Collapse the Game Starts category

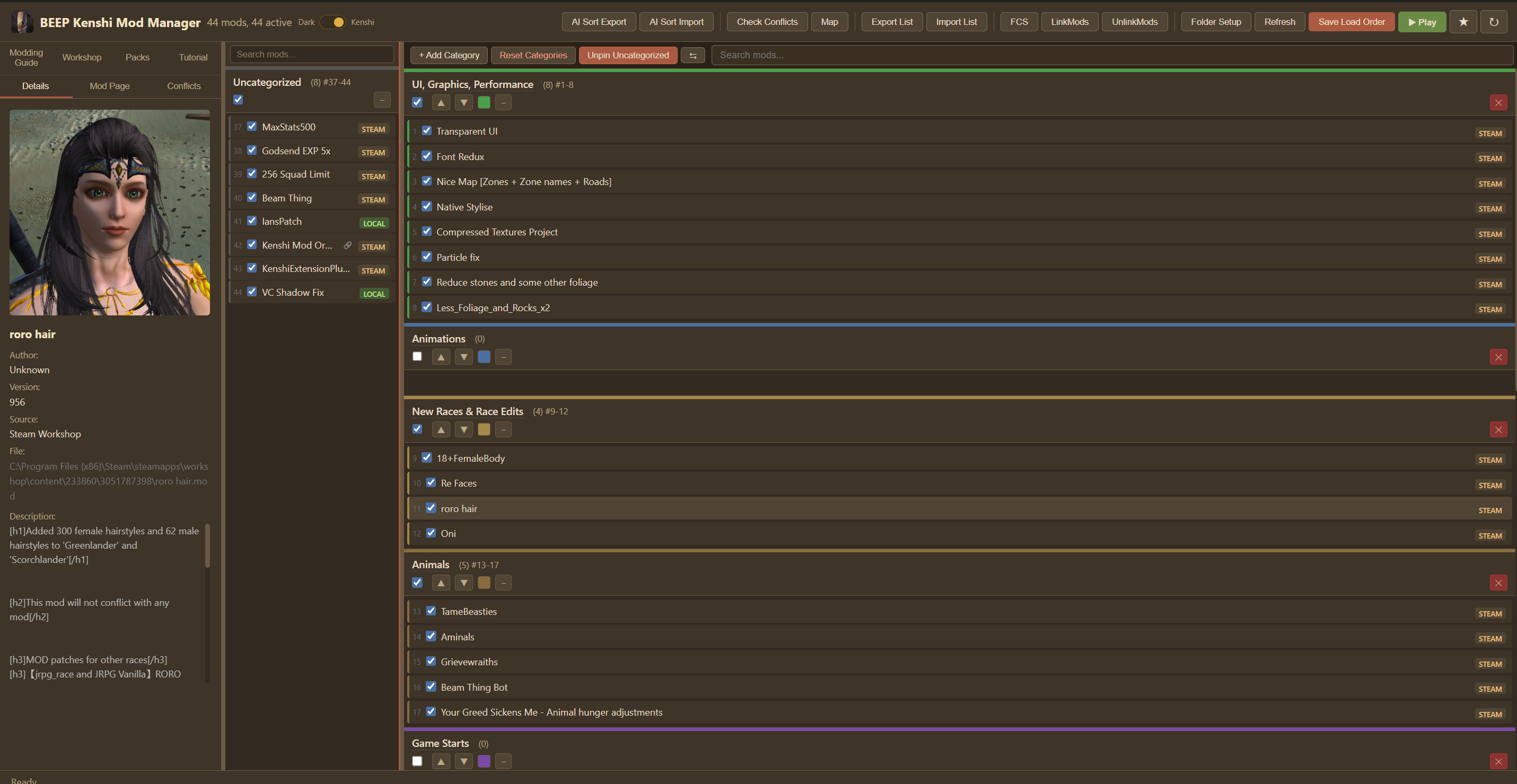point(503,762)
